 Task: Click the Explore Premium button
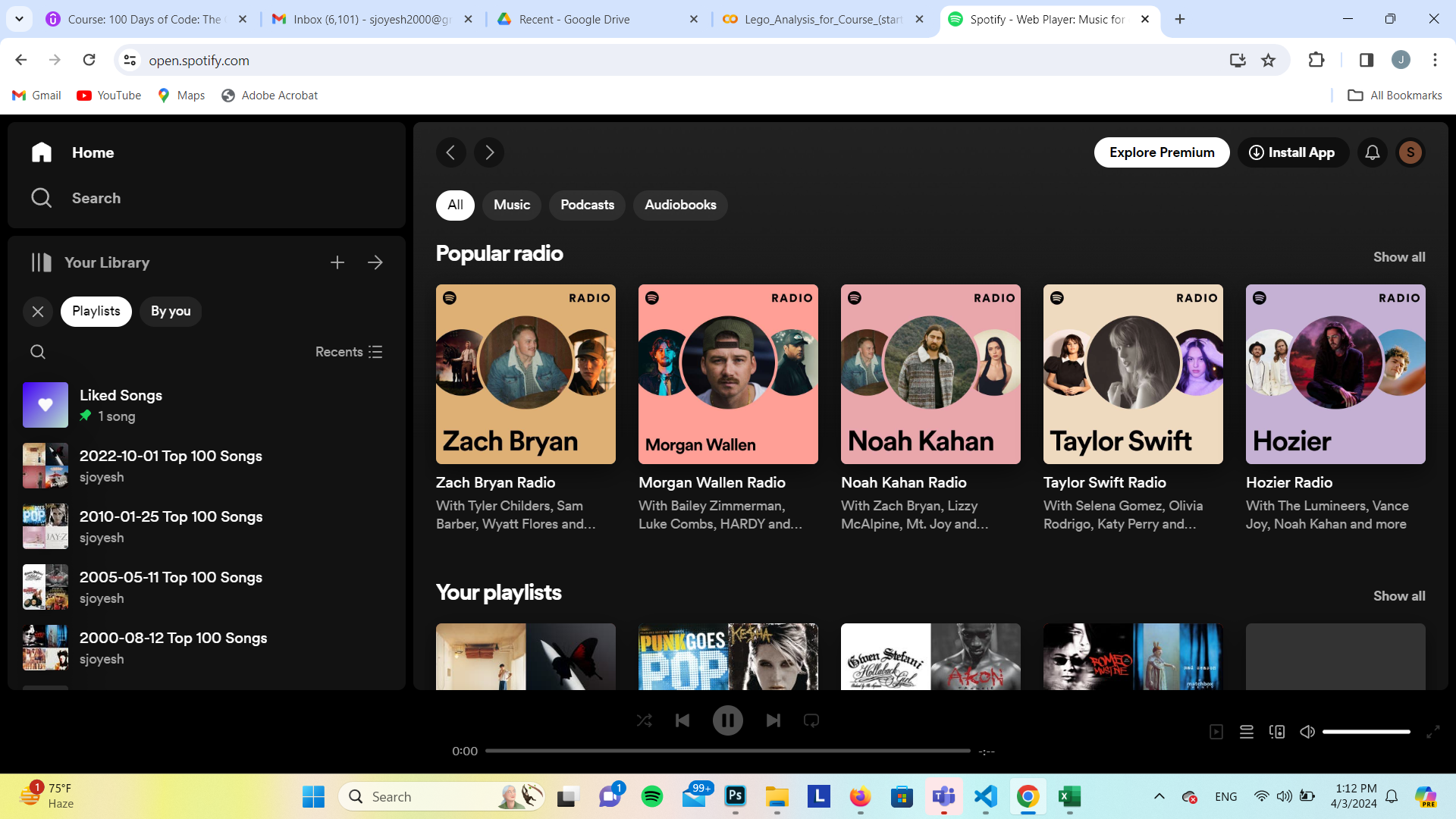(1162, 152)
